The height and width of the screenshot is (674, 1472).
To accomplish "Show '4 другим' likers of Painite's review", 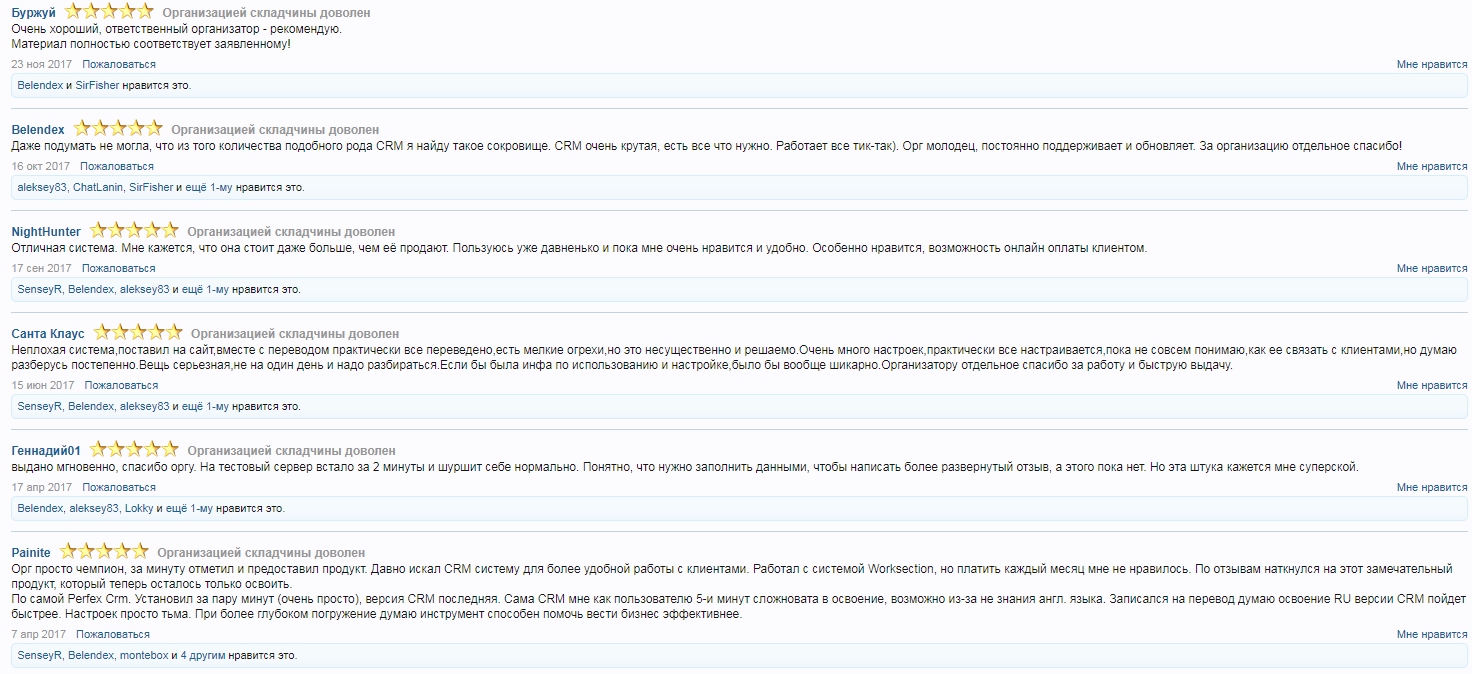I will point(203,655).
